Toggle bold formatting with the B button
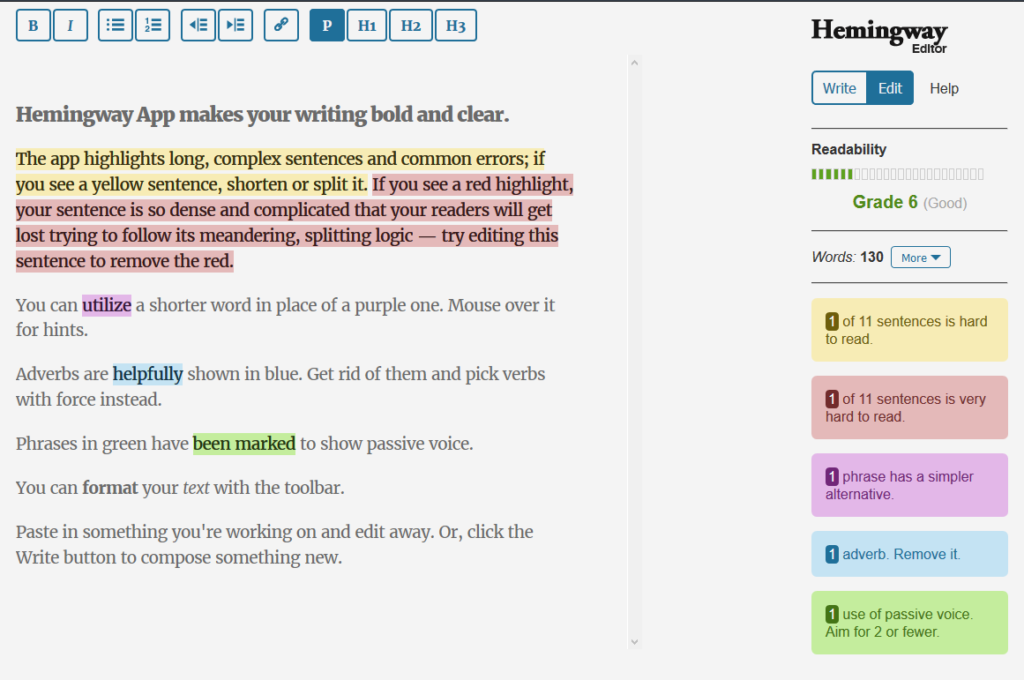Viewport: 1024px width, 680px height. [x=33, y=25]
